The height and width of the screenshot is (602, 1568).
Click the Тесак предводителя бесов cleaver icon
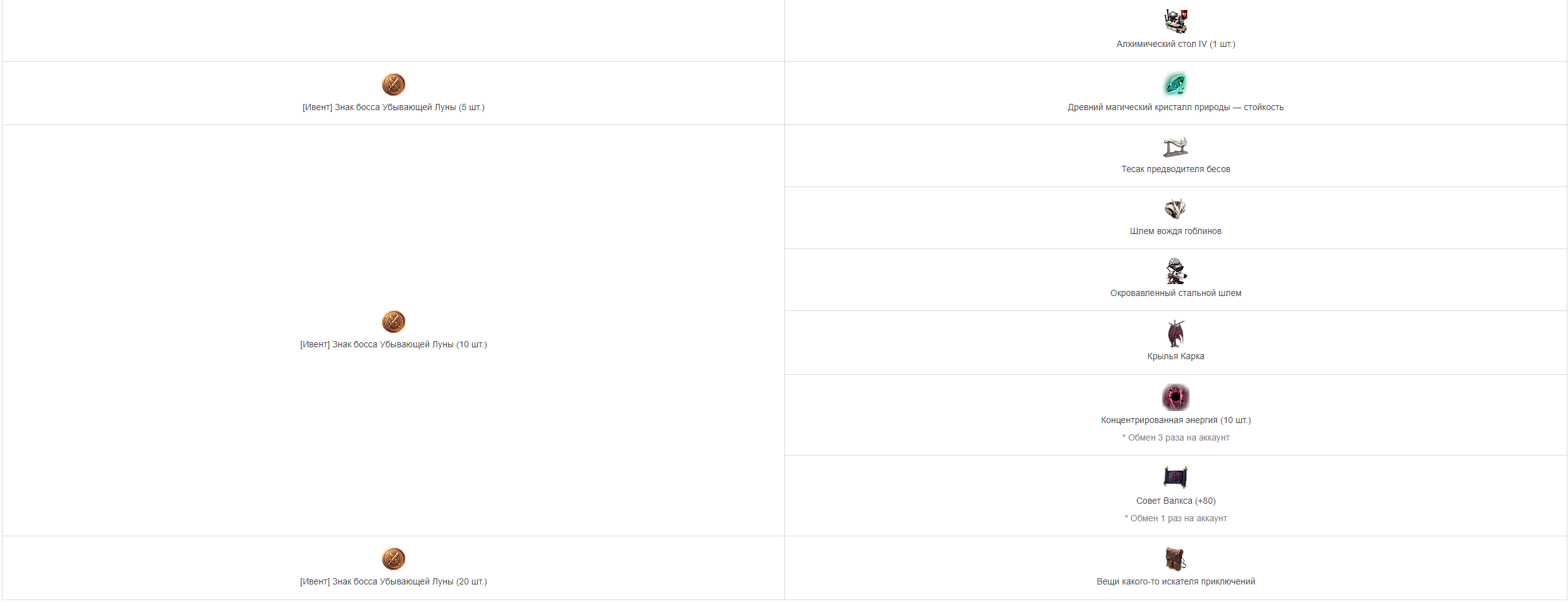click(x=1175, y=147)
